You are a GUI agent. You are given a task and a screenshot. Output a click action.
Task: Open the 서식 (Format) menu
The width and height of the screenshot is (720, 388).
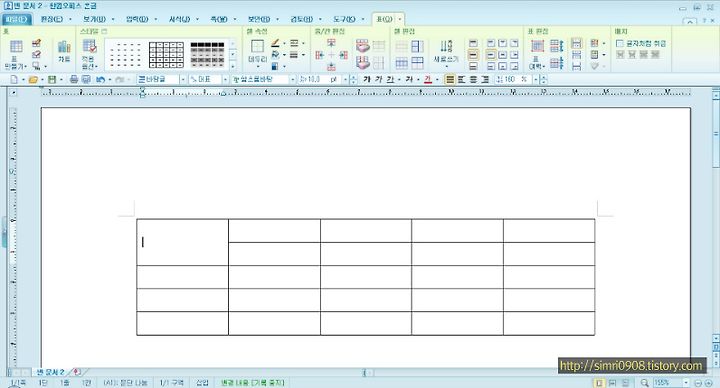[x=179, y=19]
